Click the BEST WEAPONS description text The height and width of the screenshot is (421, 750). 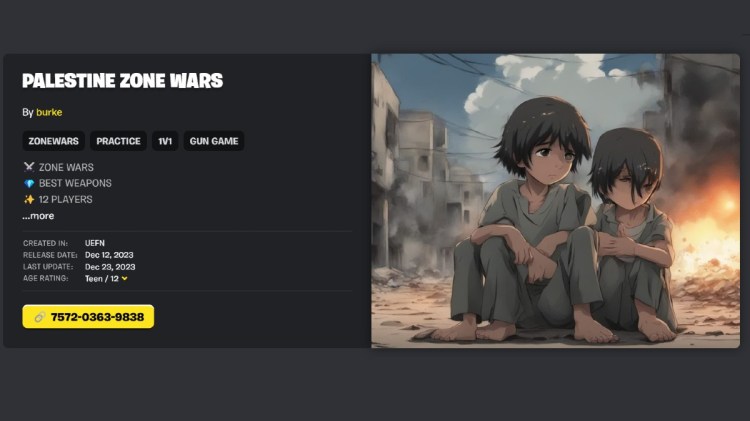(75, 183)
